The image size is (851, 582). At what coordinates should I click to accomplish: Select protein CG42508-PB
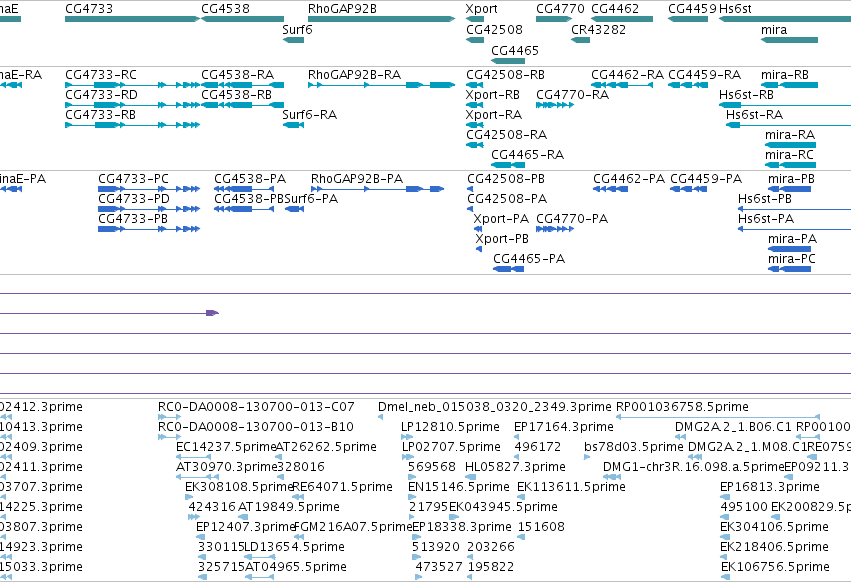click(x=505, y=179)
